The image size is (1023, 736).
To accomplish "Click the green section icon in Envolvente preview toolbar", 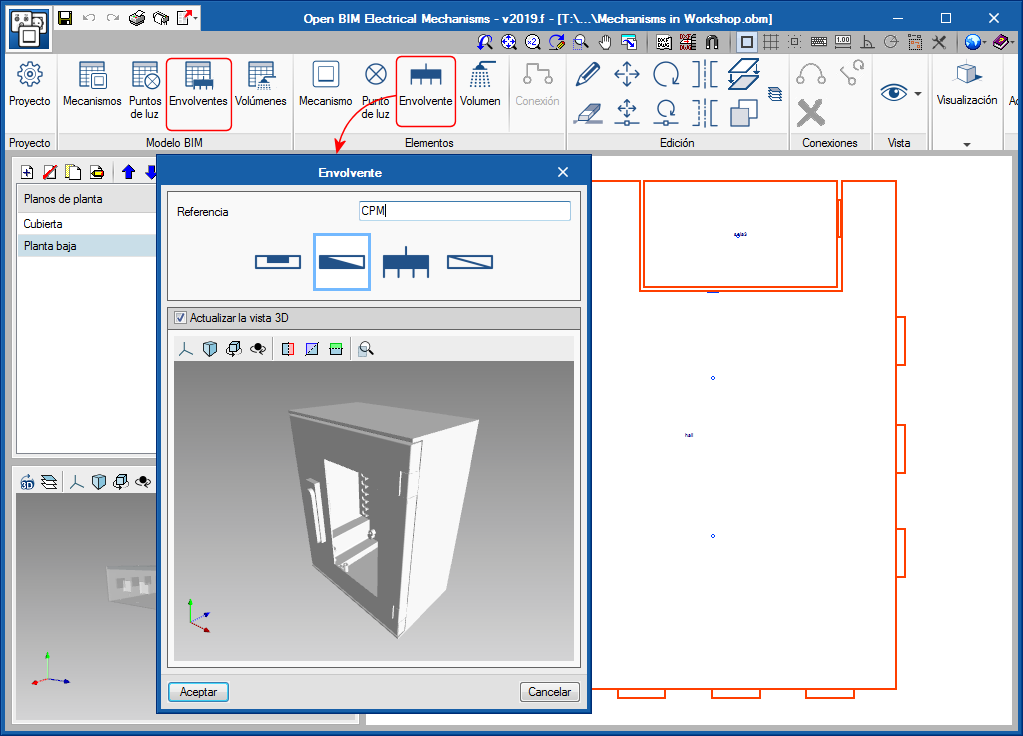I will click(x=336, y=349).
